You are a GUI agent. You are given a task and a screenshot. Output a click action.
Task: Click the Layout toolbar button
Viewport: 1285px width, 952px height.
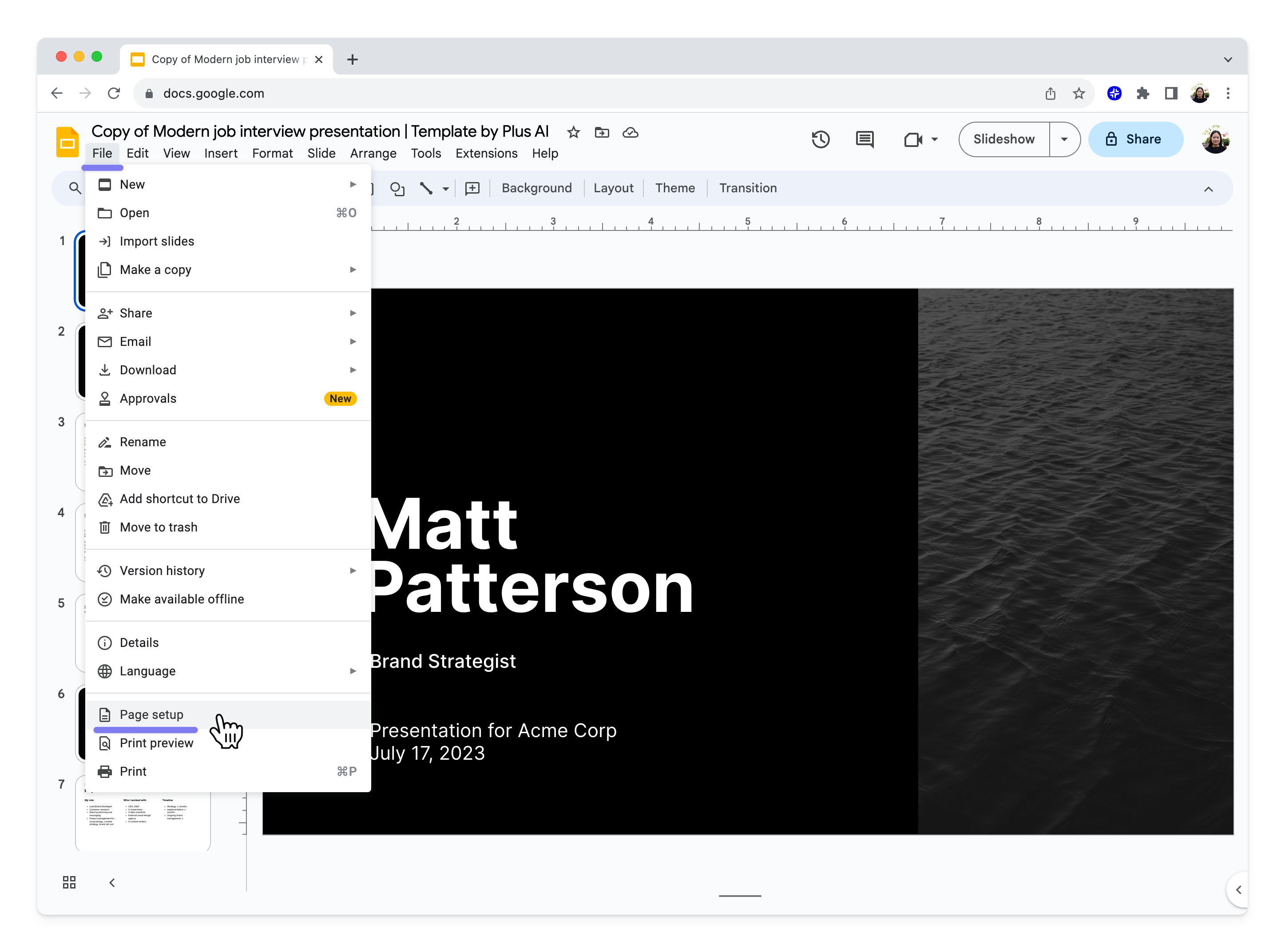[x=613, y=188]
